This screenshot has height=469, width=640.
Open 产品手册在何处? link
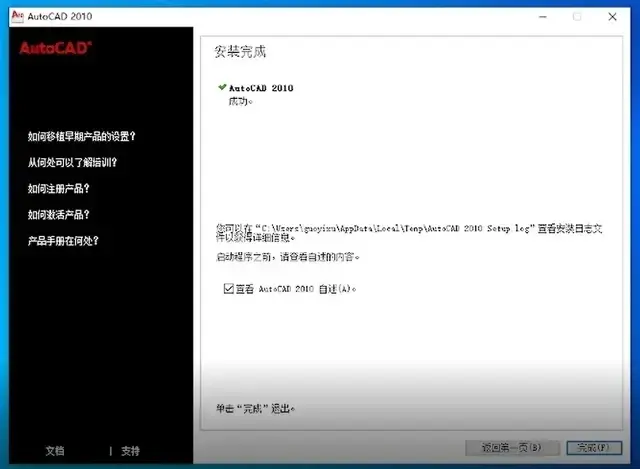pyautogui.click(x=63, y=241)
